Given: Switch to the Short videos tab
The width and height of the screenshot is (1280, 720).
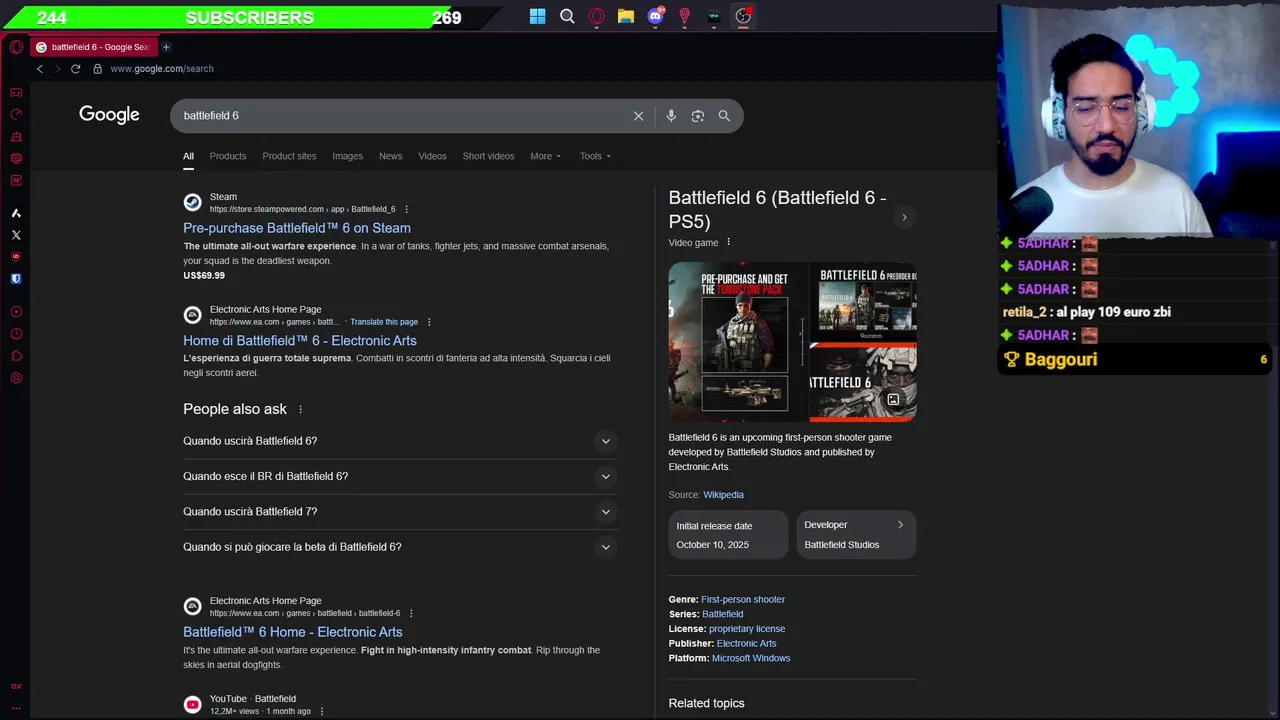Looking at the screenshot, I should pos(488,156).
